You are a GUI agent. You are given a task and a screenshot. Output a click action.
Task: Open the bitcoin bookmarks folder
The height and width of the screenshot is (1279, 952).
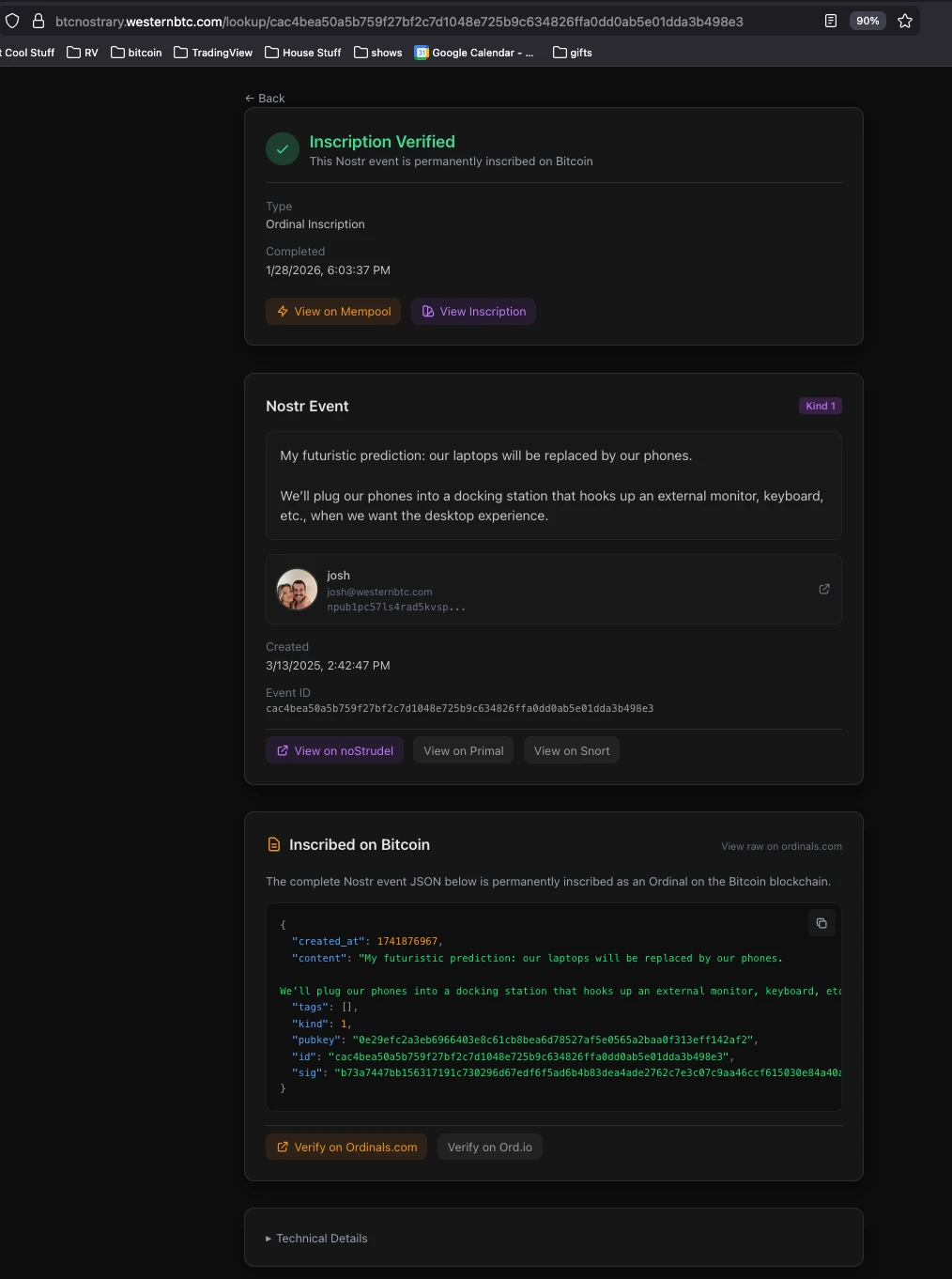[136, 53]
